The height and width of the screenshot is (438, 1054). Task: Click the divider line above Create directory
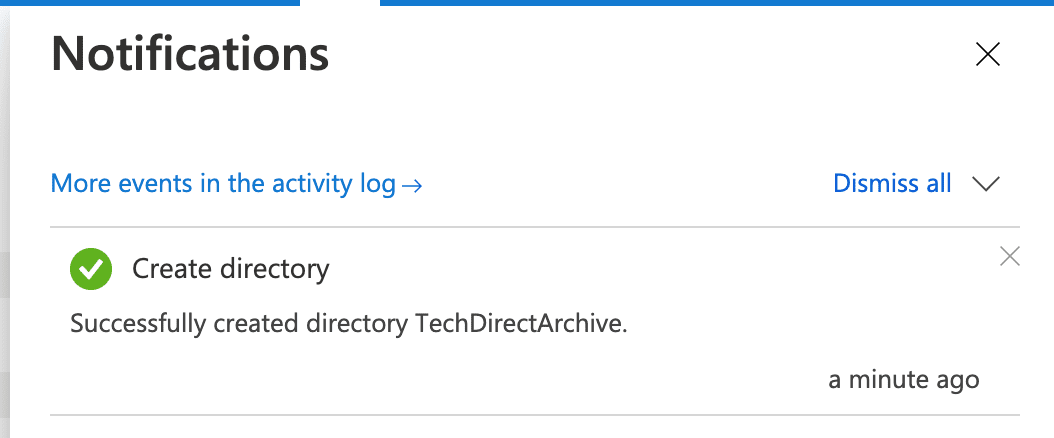pos(535,227)
